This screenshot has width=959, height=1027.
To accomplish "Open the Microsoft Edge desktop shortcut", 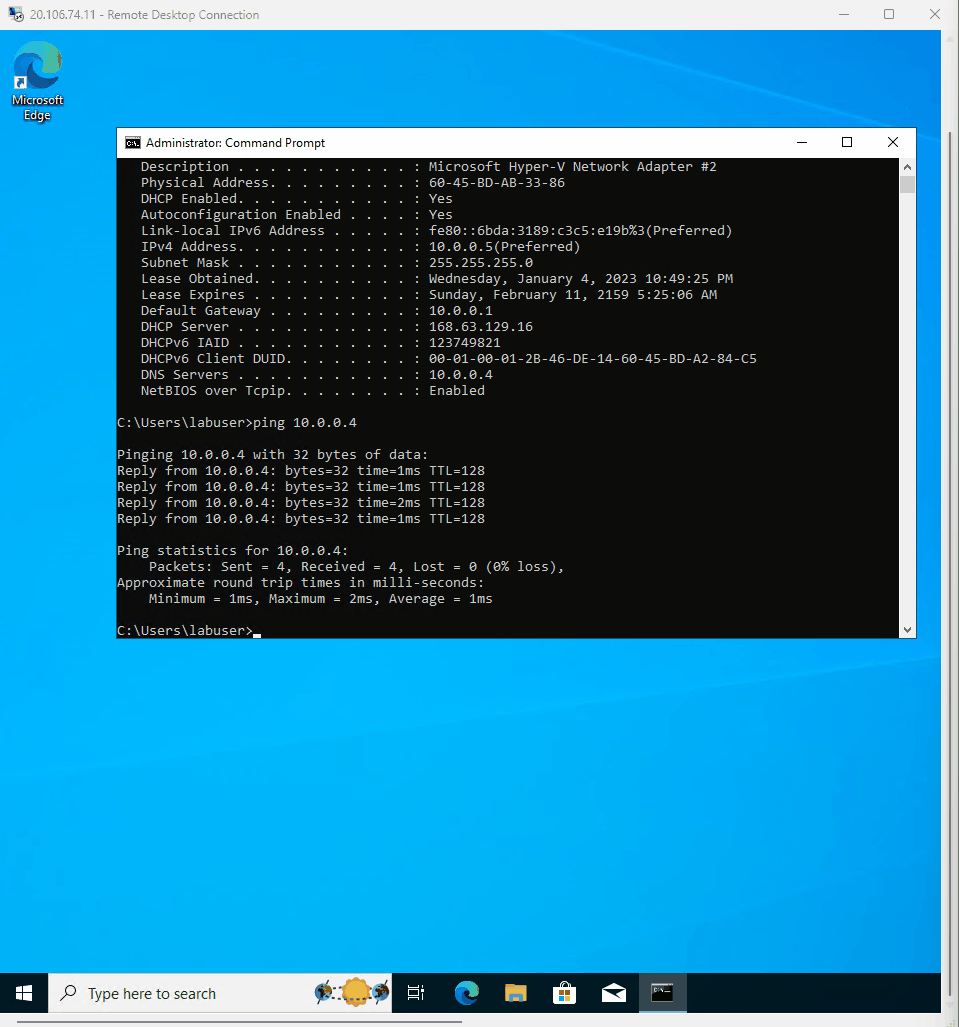I will click(x=37, y=81).
